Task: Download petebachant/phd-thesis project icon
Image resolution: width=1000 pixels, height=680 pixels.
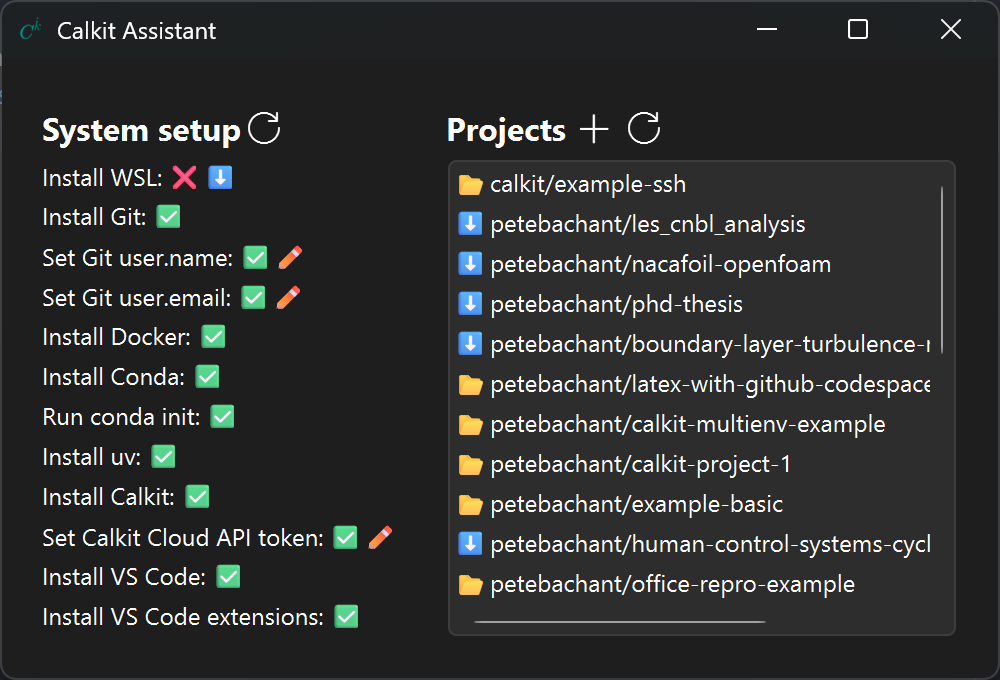Action: click(x=470, y=304)
